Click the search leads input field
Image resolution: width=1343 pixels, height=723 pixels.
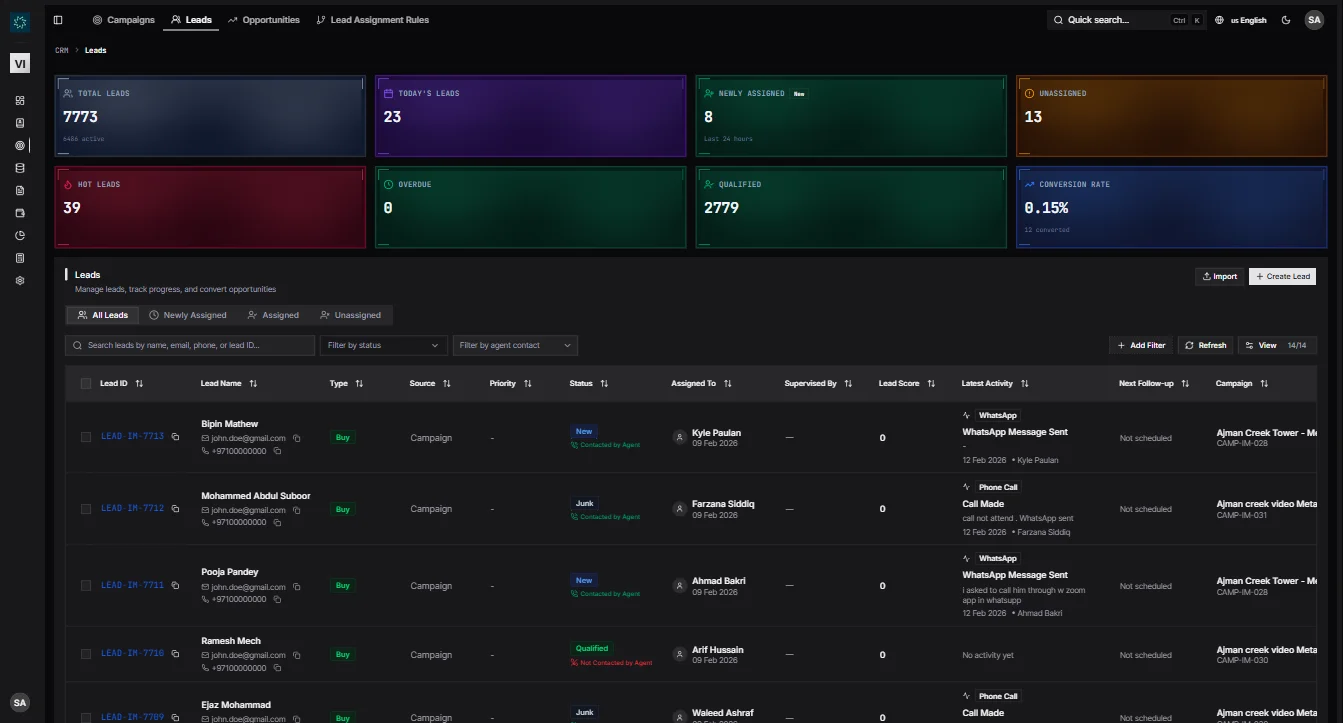190,345
